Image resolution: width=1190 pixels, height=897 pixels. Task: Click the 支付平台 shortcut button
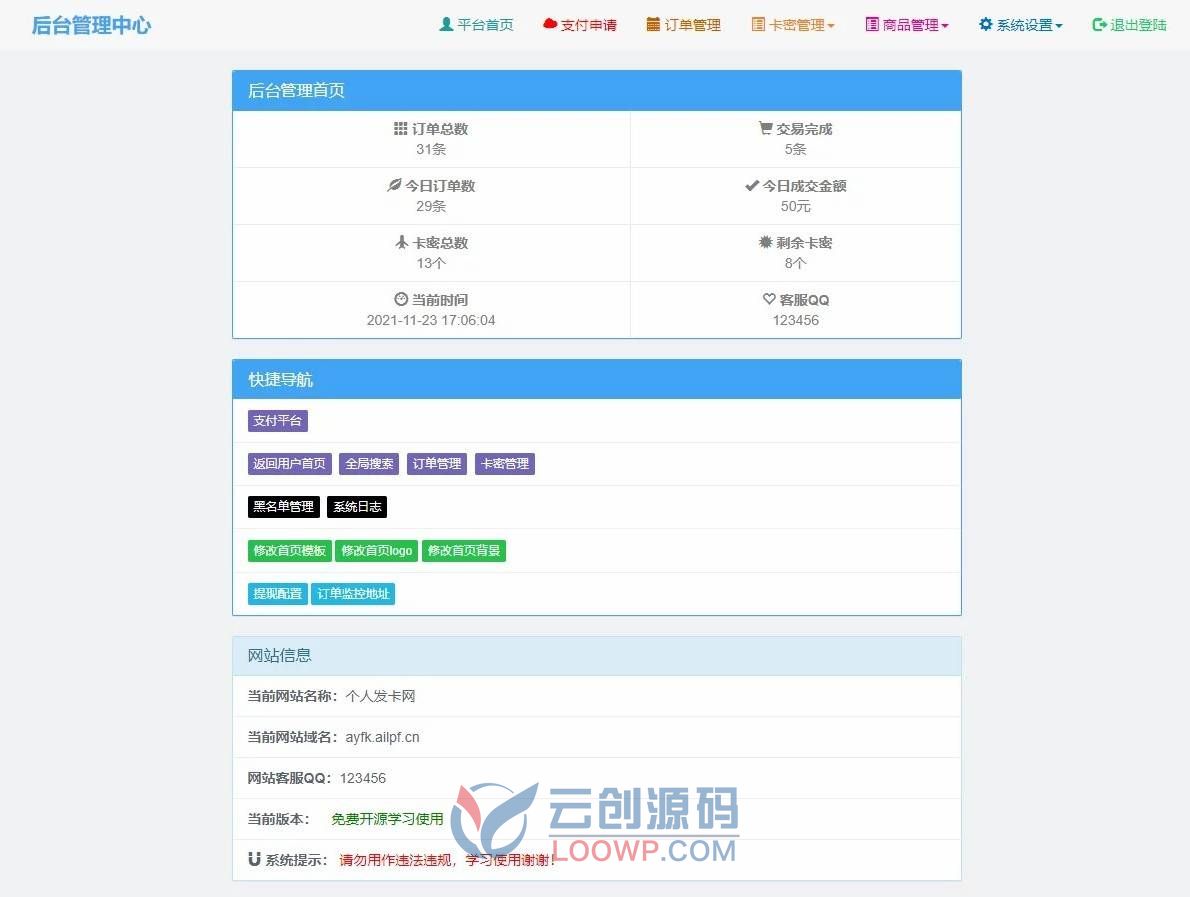[278, 420]
